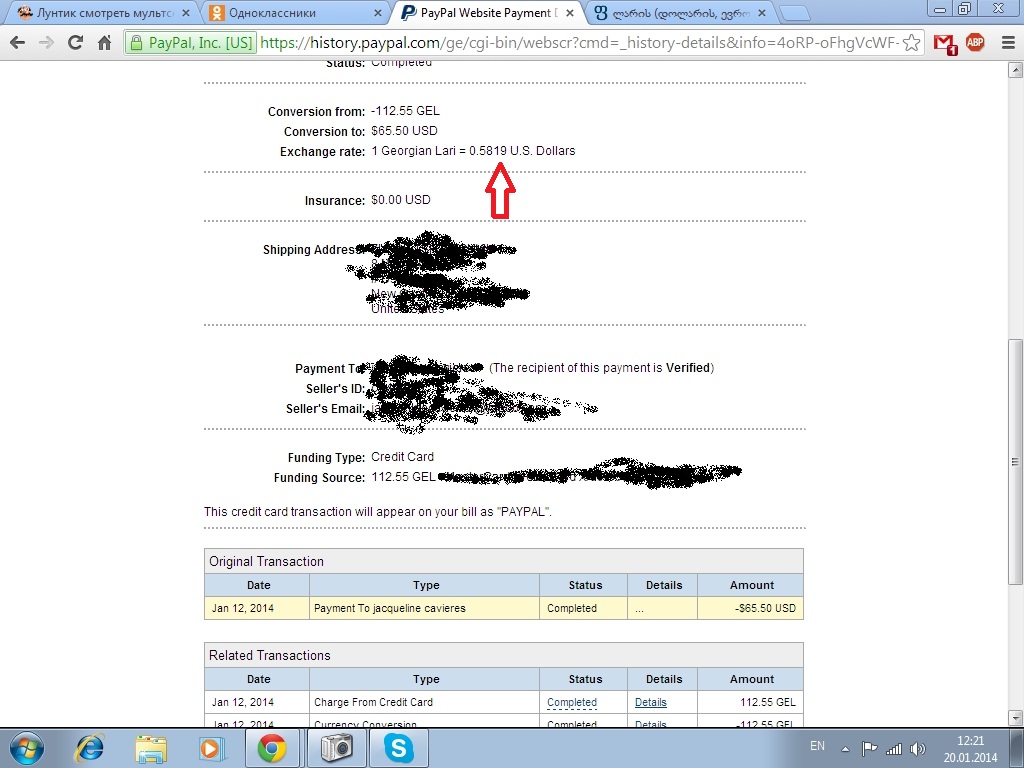Click the vertical scrollbar thumb
This screenshot has width=1024, height=768.
(x=1015, y=461)
